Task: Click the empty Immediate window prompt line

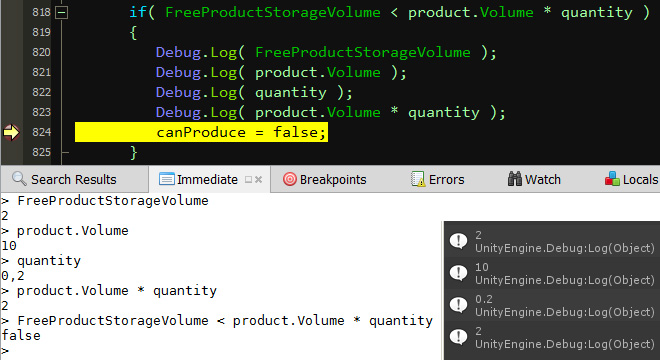Action: tap(220, 351)
